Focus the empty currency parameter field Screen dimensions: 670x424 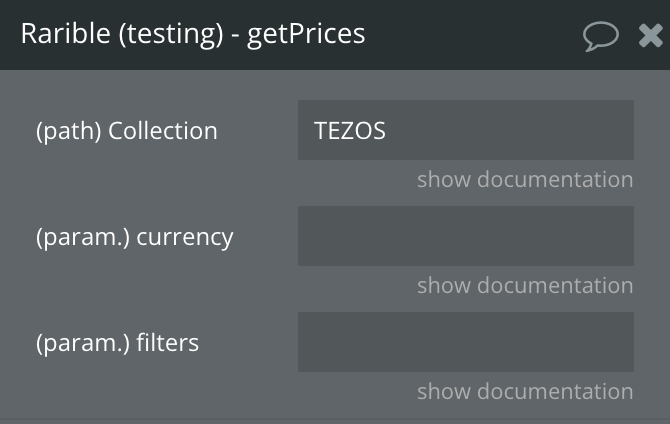pos(466,236)
